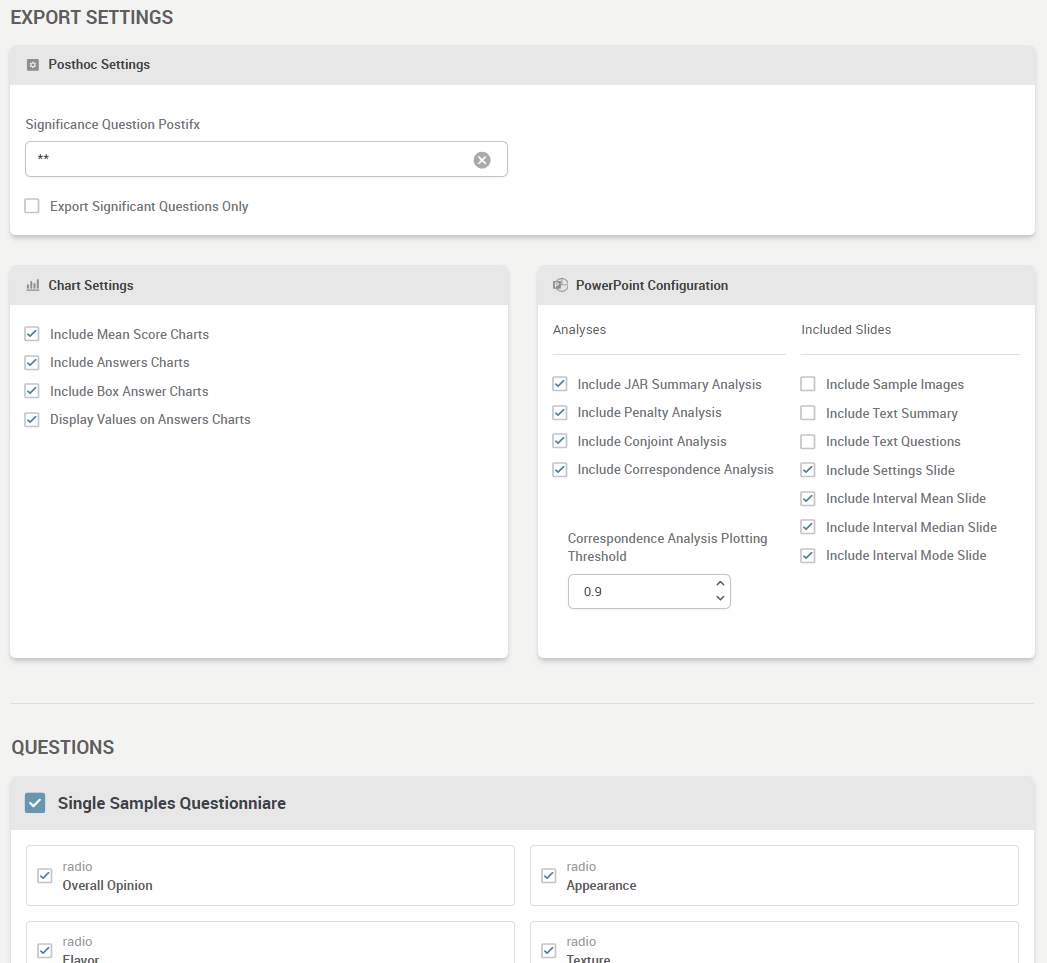Click the Correspondence Analysis Plotting Threshold label
1047x963 pixels.
pyautogui.click(x=667, y=548)
